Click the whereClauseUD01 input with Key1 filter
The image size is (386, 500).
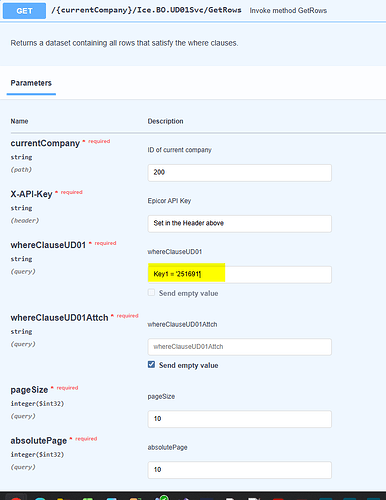pos(240,274)
